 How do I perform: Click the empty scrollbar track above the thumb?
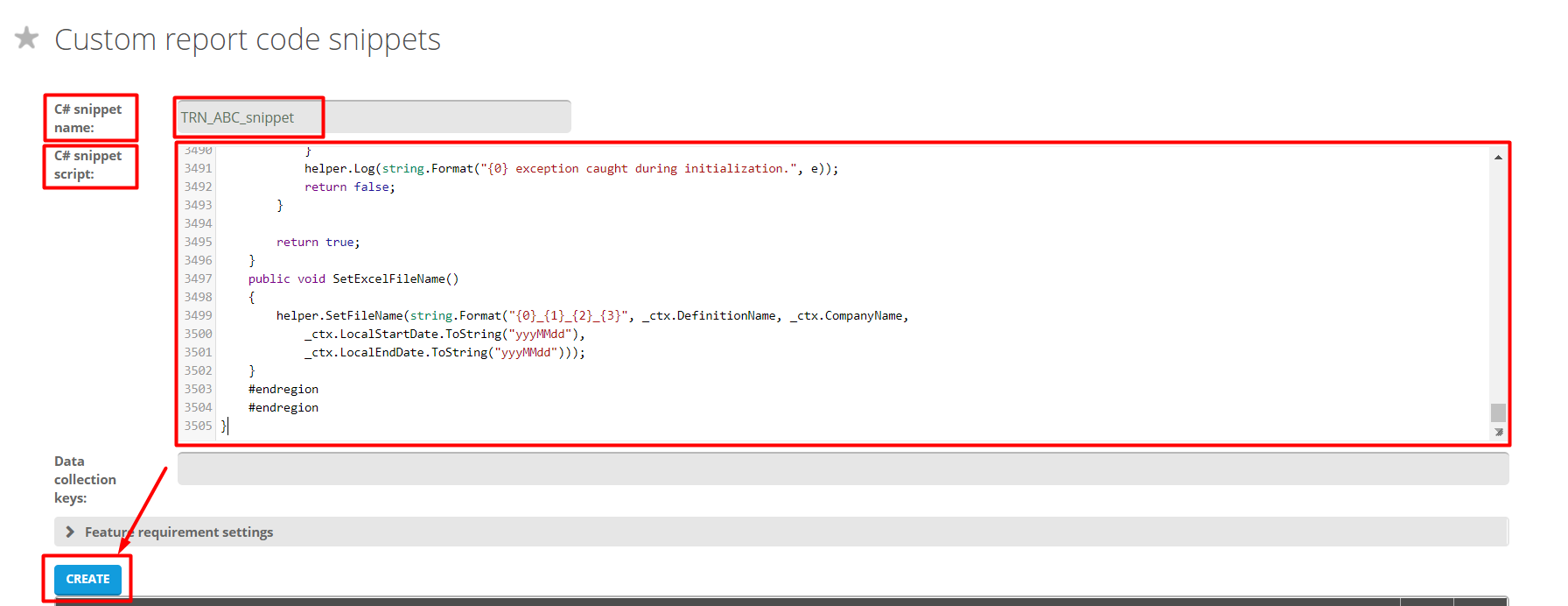[1498, 280]
